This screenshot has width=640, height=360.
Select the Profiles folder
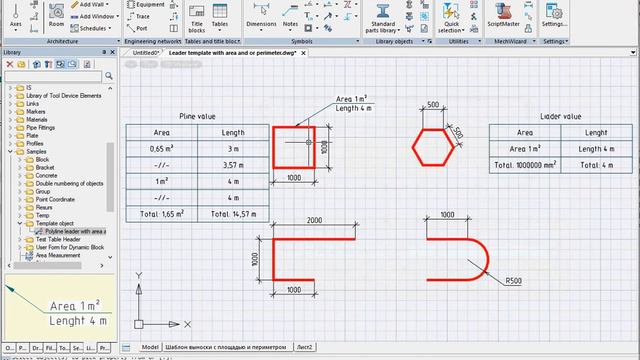[35, 144]
